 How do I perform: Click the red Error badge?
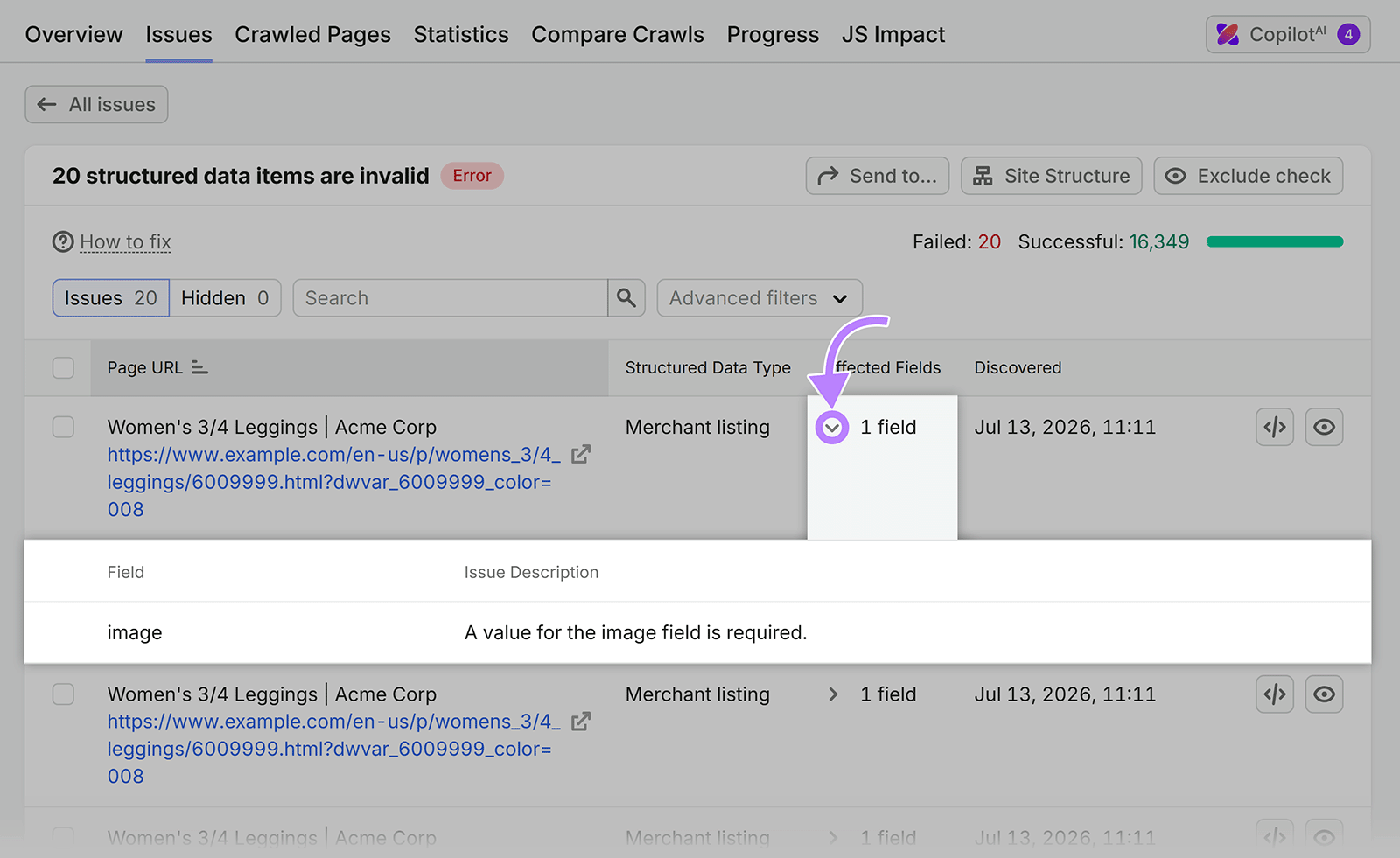point(472,176)
